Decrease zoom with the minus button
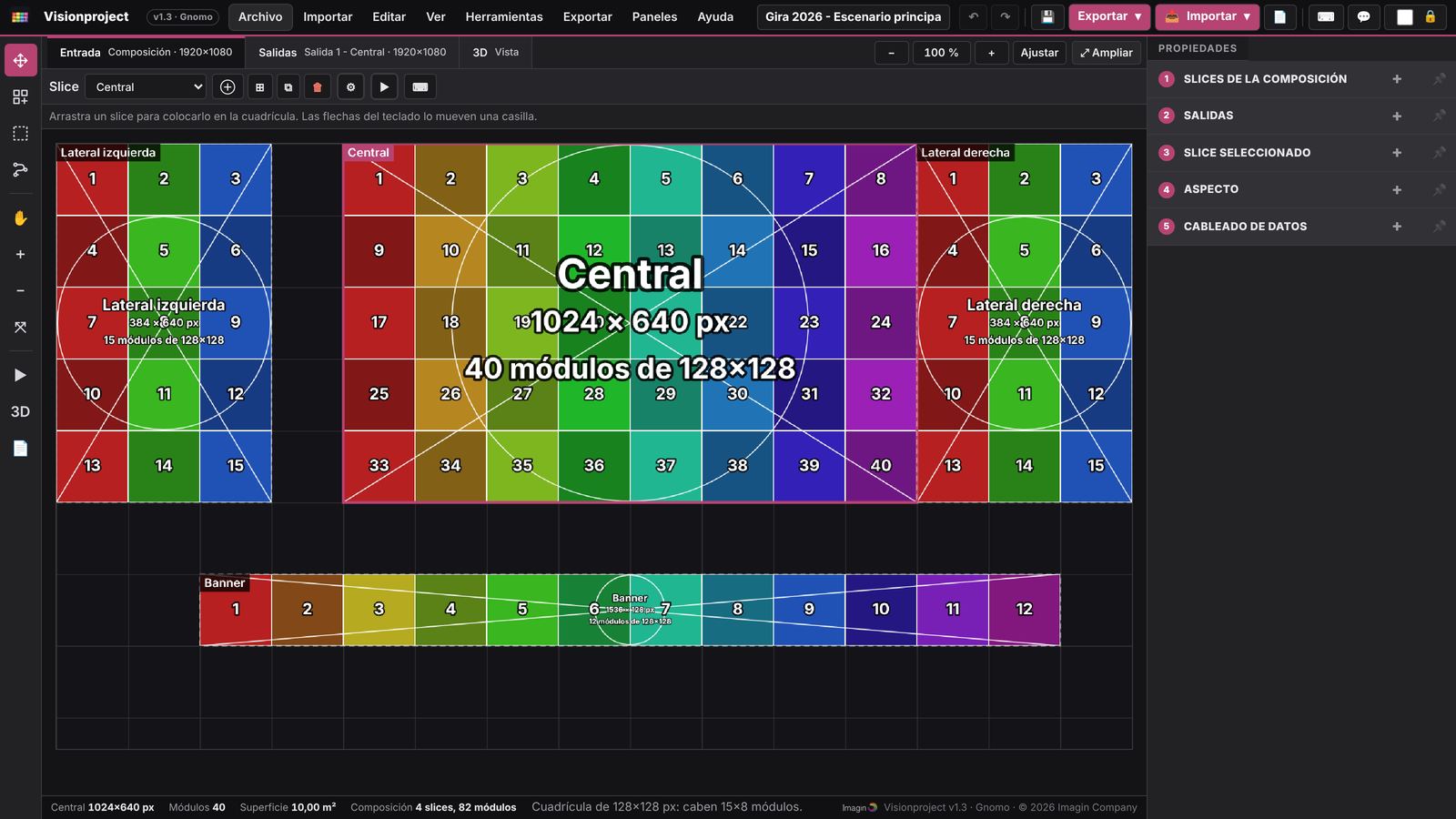The image size is (1456, 819). (x=891, y=53)
